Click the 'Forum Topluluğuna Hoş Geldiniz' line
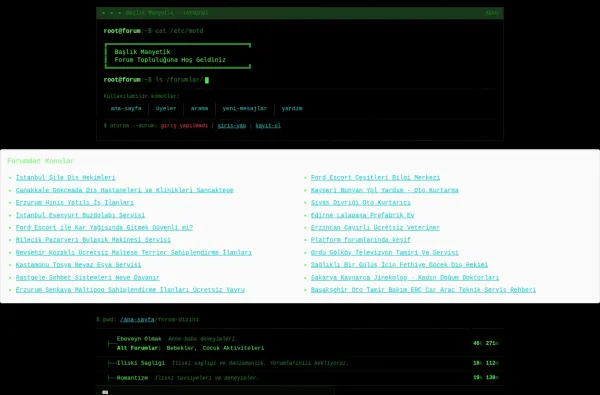This screenshot has width=600, height=395. [x=170, y=60]
